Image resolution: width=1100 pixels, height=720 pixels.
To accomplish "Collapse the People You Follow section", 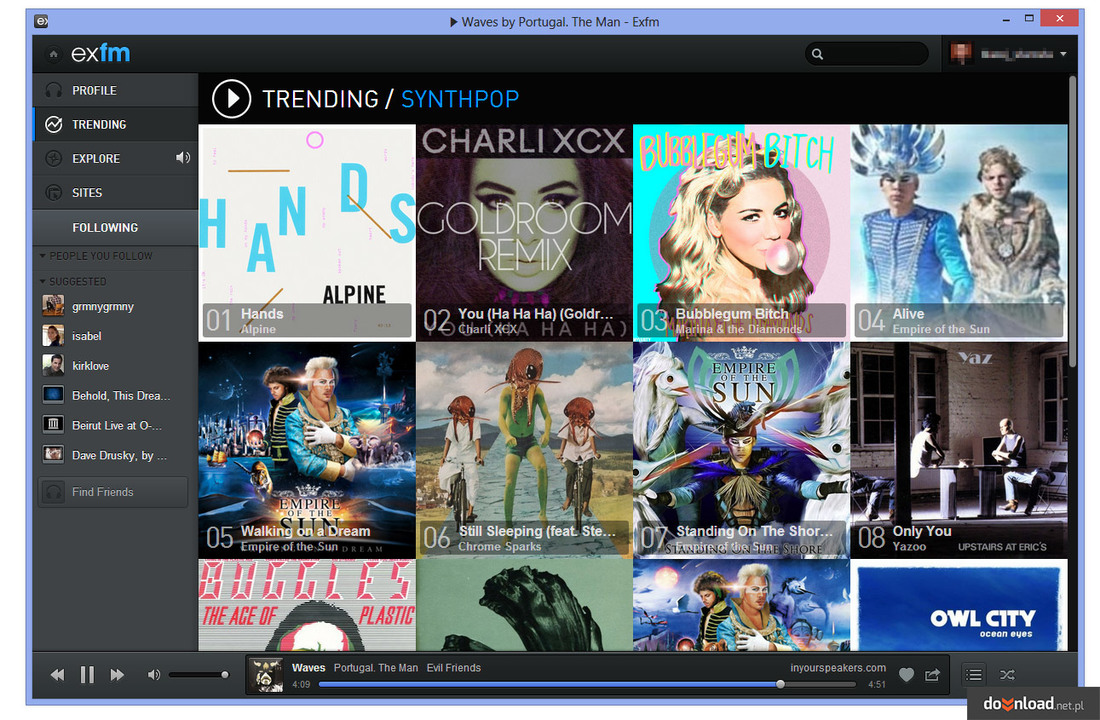I will (x=43, y=256).
